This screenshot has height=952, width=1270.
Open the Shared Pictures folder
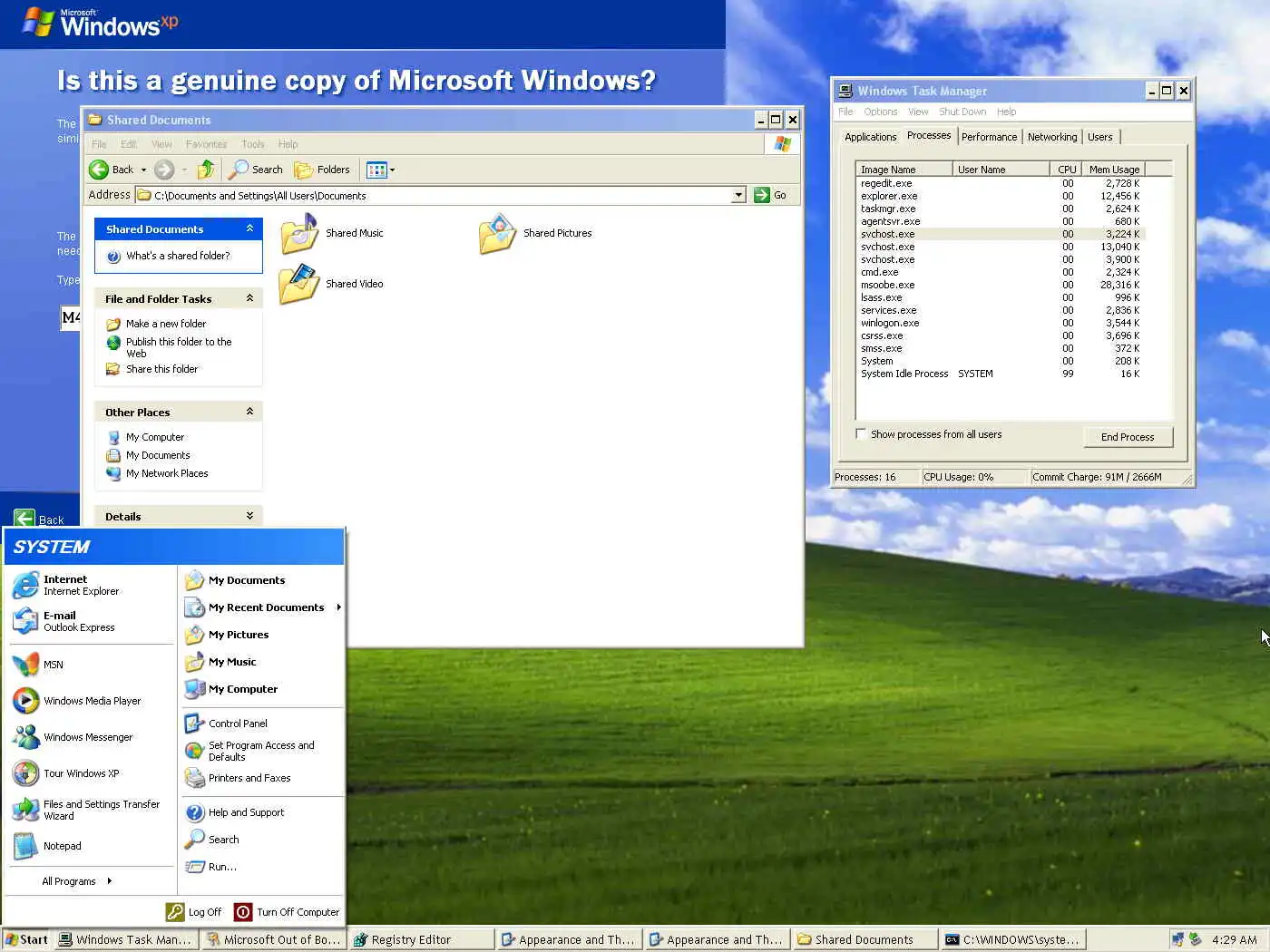click(535, 233)
